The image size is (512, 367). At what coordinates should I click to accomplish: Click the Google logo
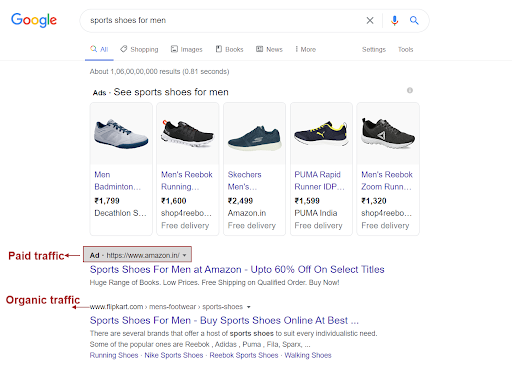(x=34, y=20)
